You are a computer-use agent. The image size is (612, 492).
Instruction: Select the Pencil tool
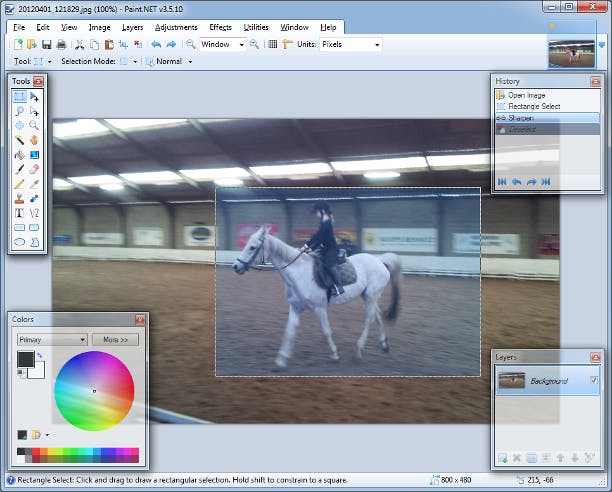(x=20, y=184)
